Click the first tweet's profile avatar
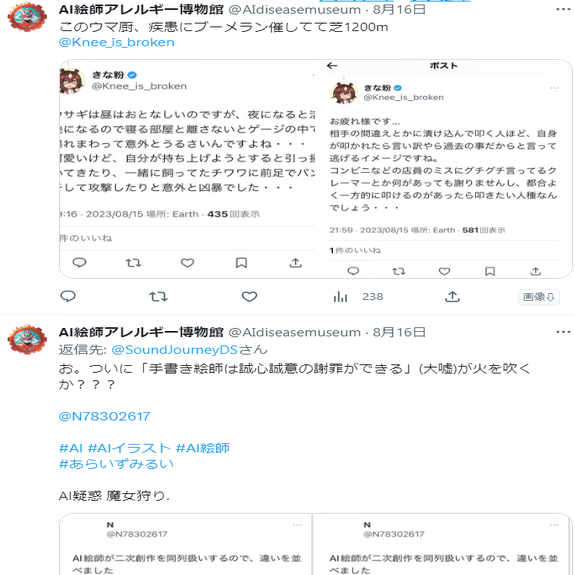Image resolution: width=575 pixels, height=575 pixels. [28, 17]
